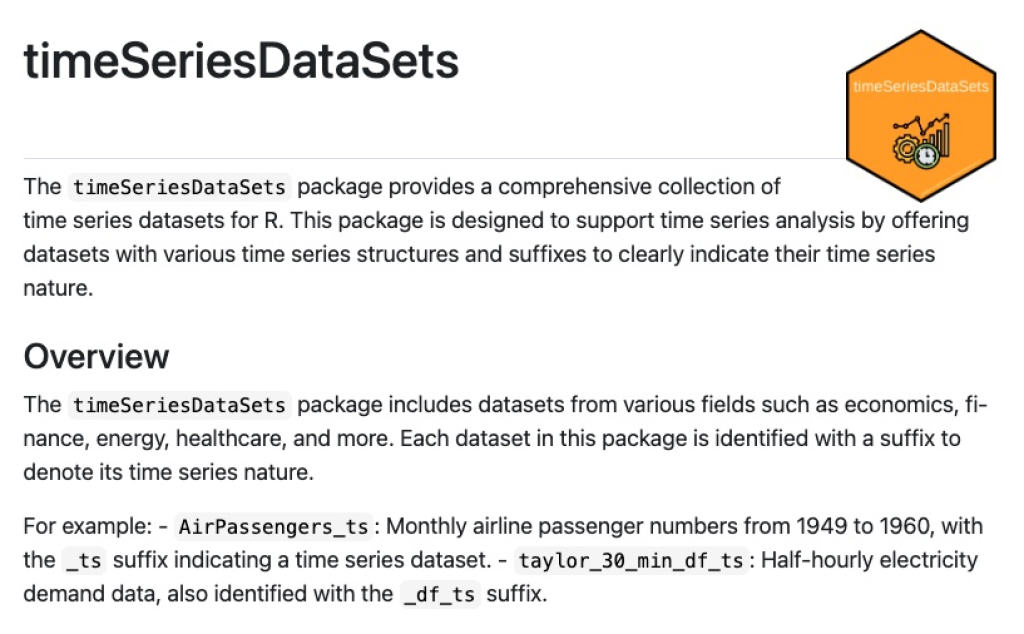Click the timeSeriesDataSets code tag under Overview

click(x=179, y=405)
